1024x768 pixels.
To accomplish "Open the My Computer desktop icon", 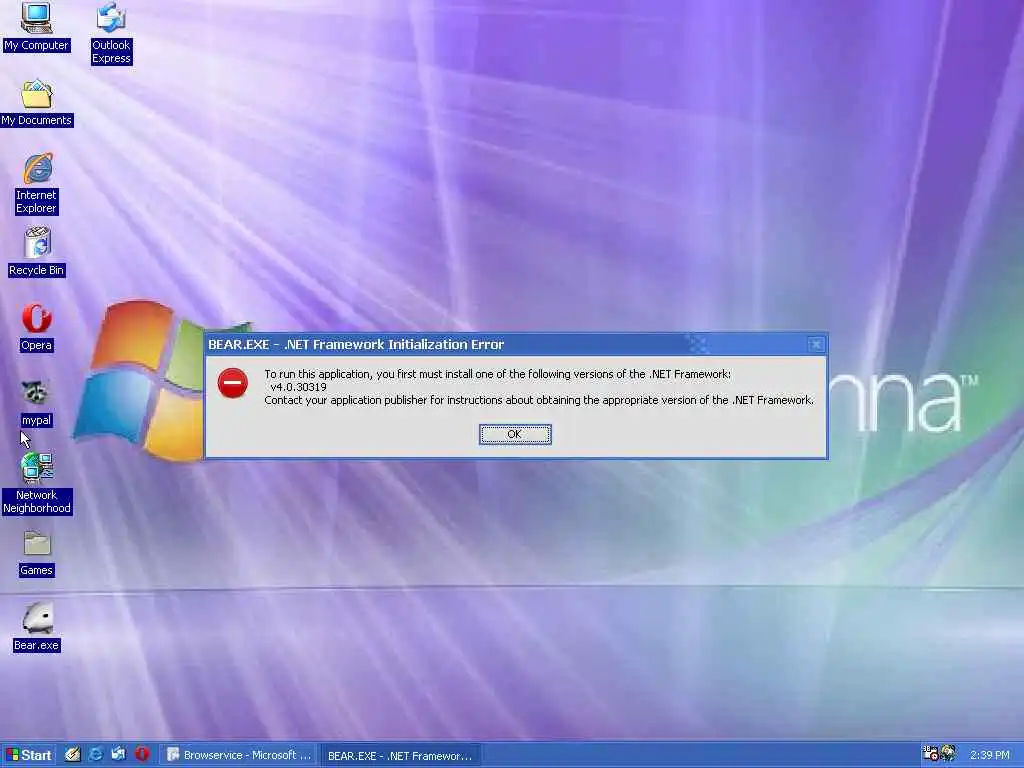I will tap(36, 26).
